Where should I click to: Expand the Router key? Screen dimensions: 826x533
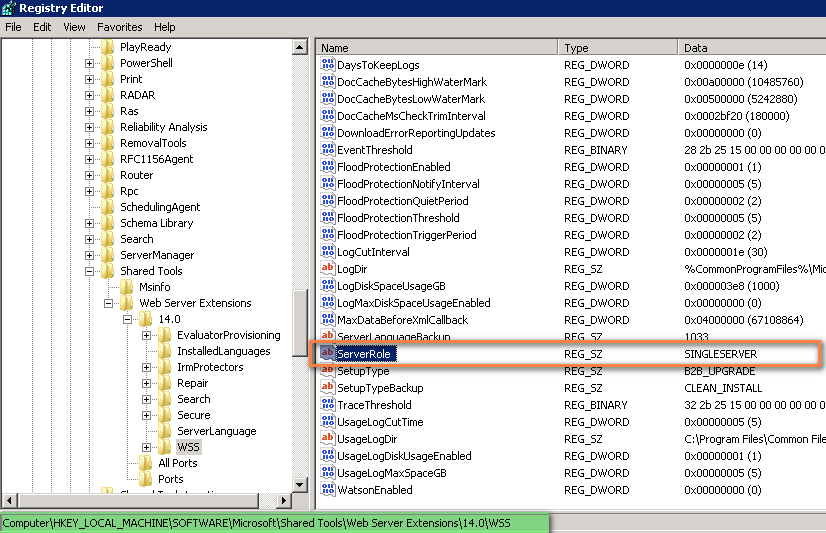tap(90, 175)
